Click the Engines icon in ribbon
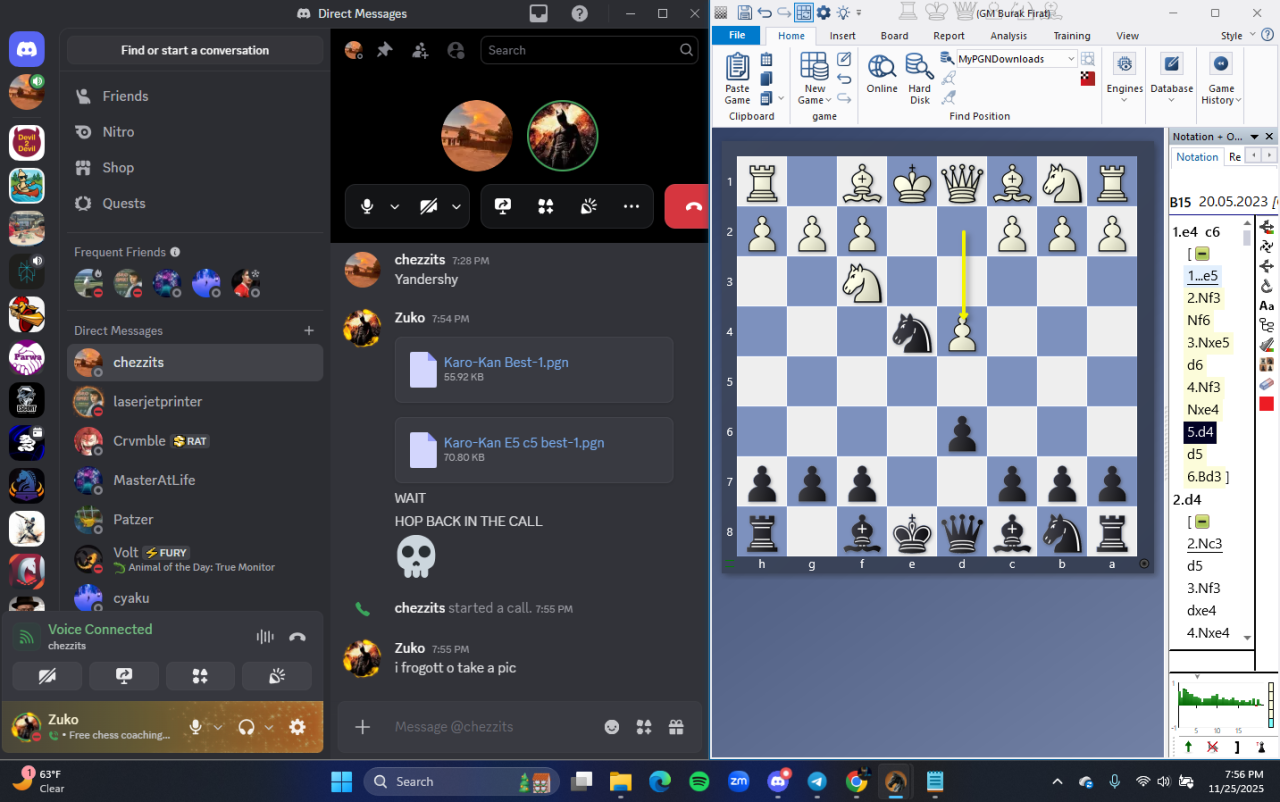Screen dimensions: 1280x802 1124,64
